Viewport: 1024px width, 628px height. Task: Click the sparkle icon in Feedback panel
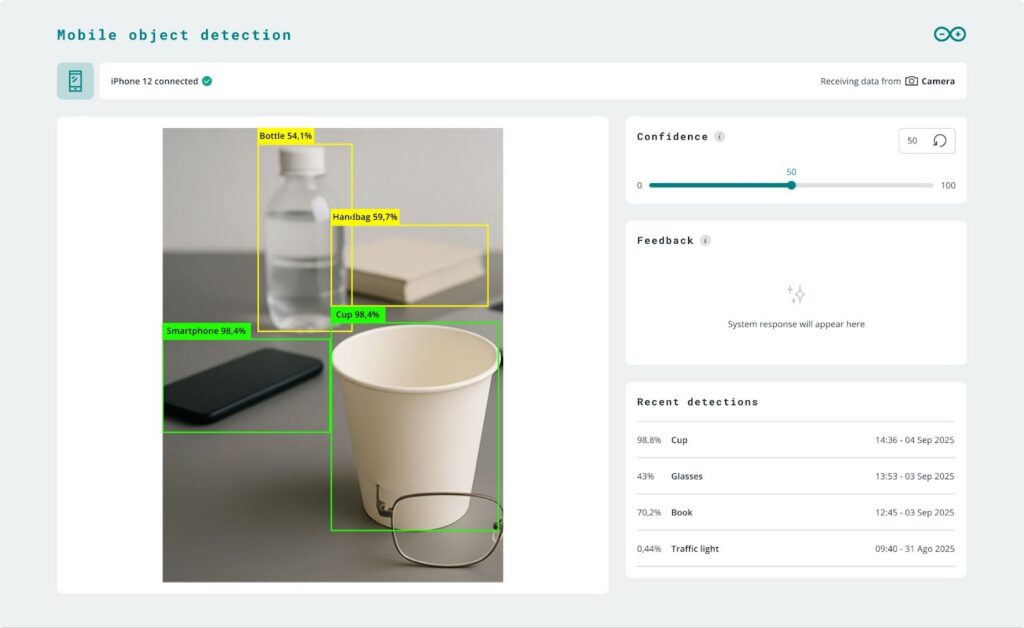[796, 294]
